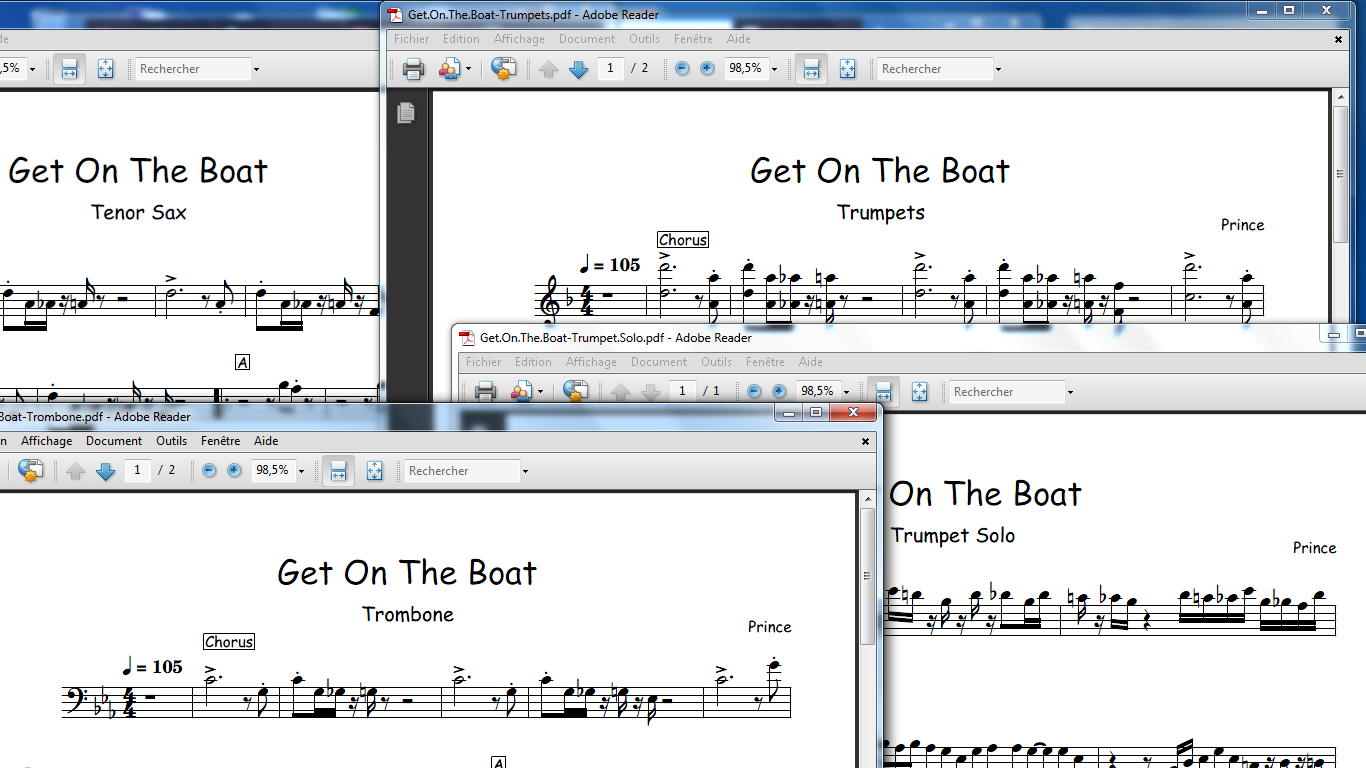Zoom out in the Trumpet Solo window

754,392
